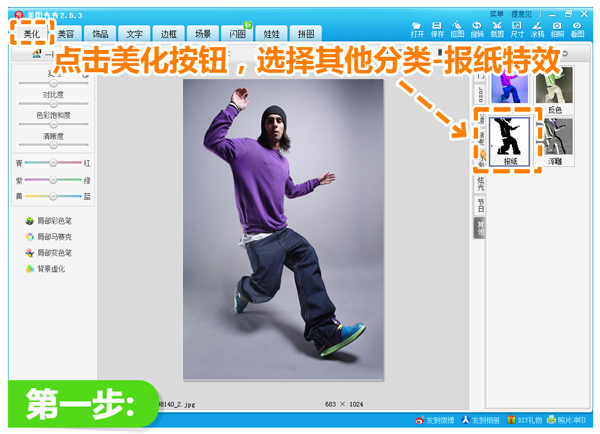
Task: Select the 裁剪 (Crop) scissors icon
Action: 497,29
